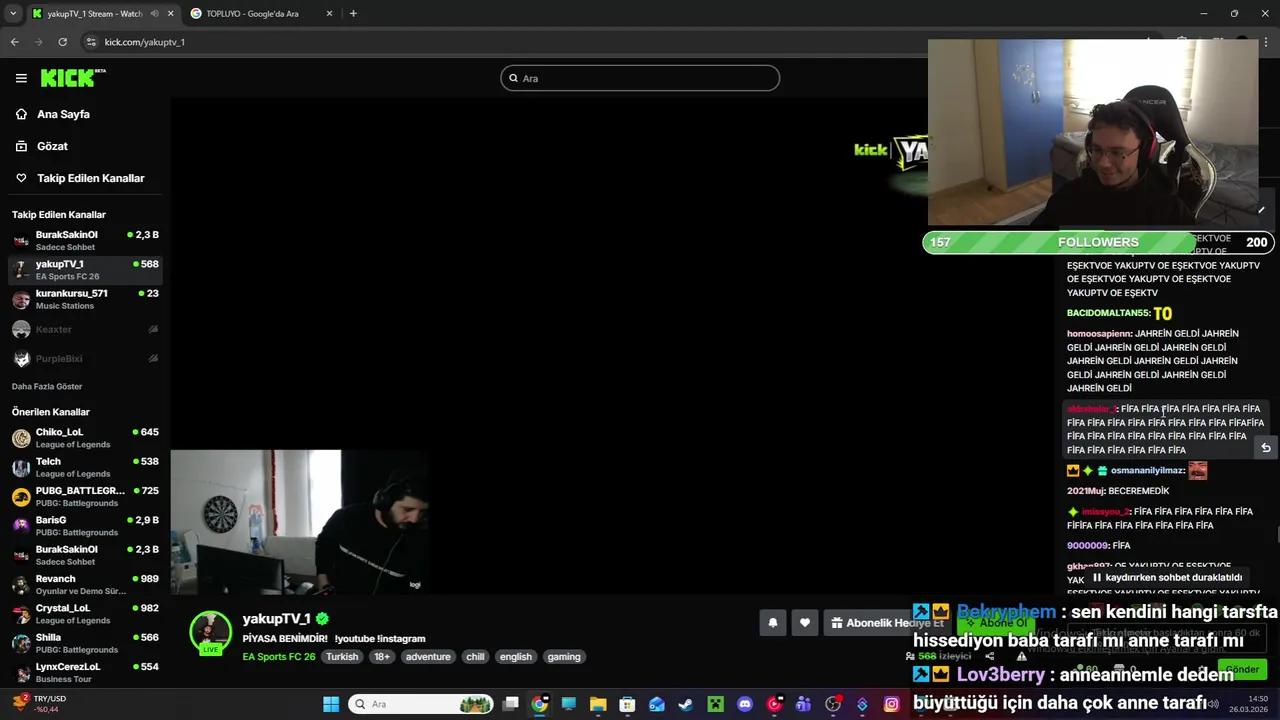
Task: Select the adventure tag
Action: [428, 657]
